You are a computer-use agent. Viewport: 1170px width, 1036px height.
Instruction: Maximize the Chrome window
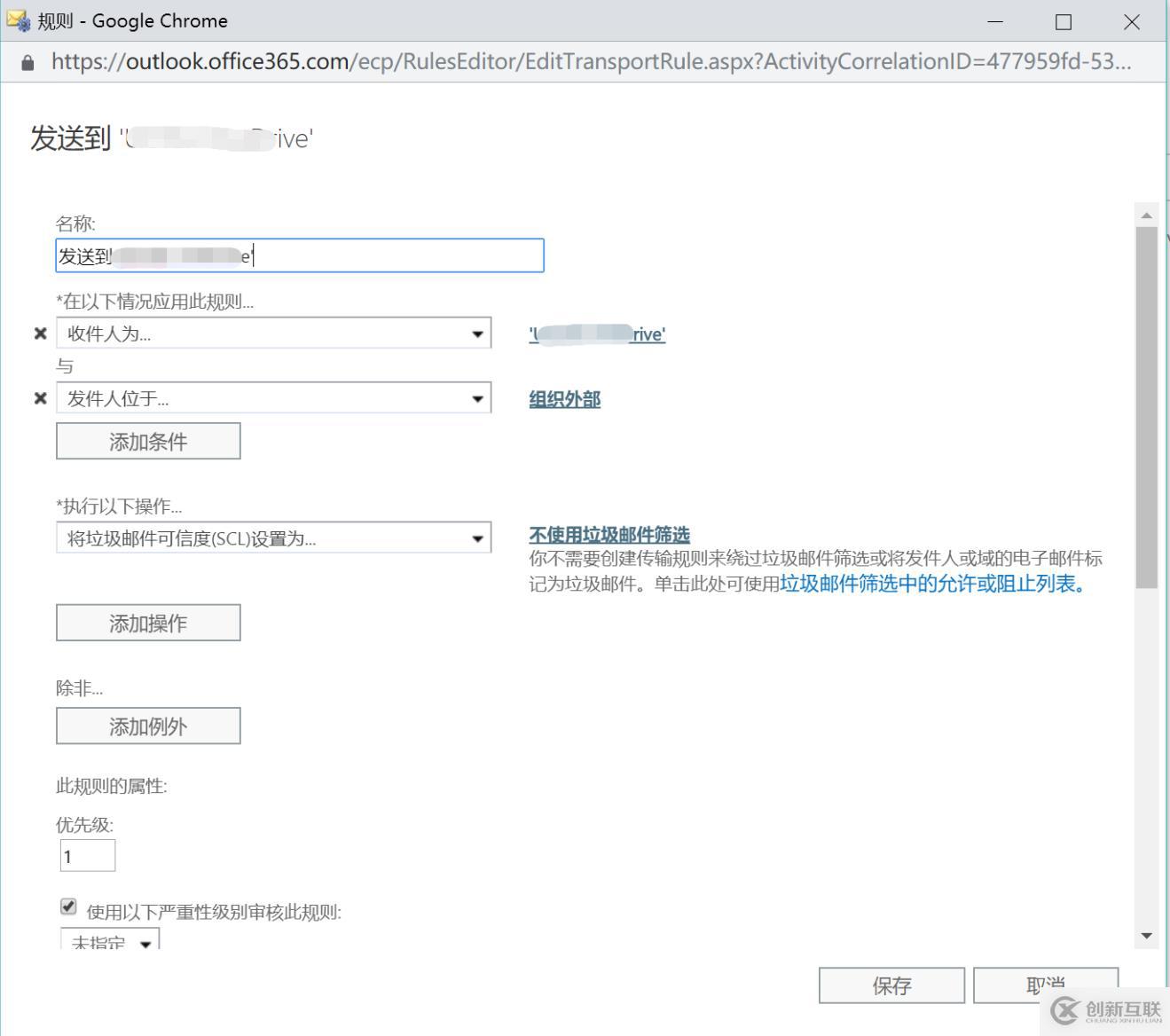[x=1064, y=21]
